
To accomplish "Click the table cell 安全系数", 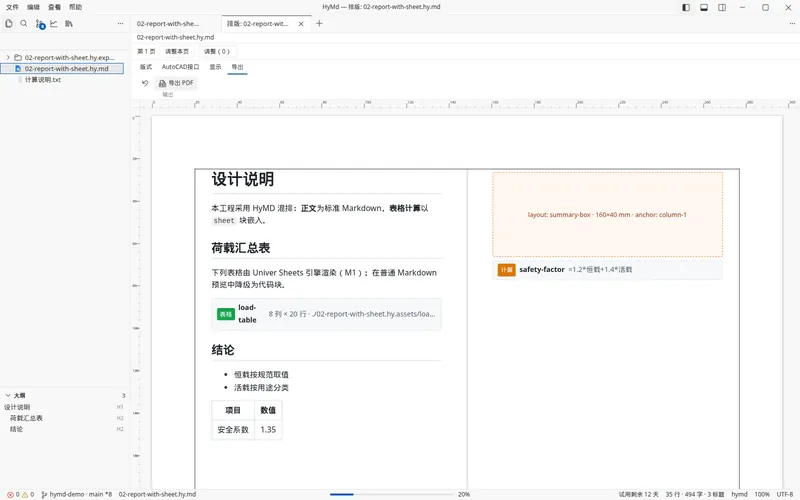I will pyautogui.click(x=233, y=430).
